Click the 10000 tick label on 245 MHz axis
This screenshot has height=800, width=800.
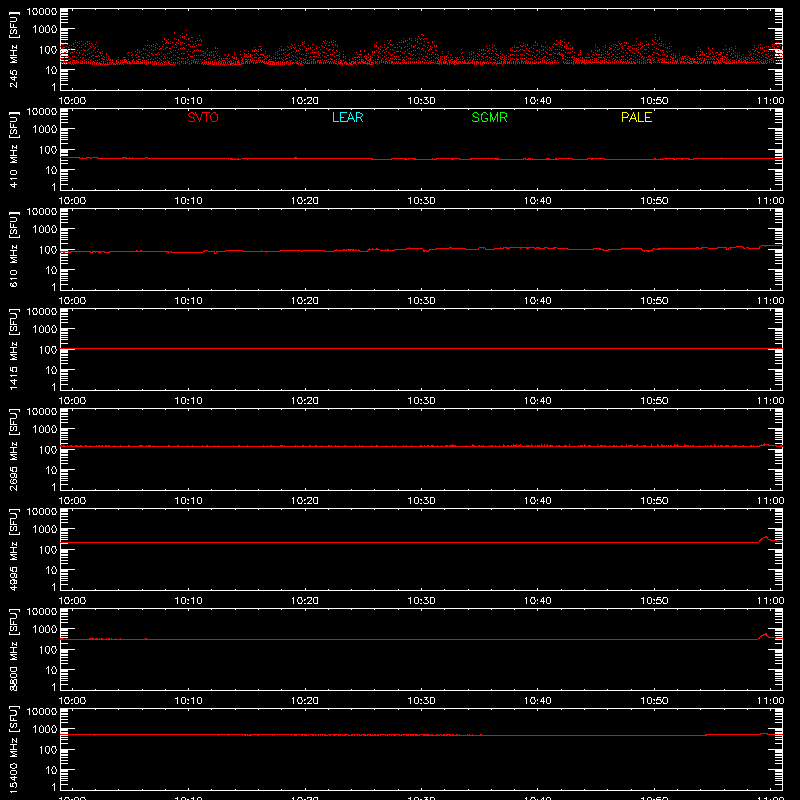(x=42, y=12)
